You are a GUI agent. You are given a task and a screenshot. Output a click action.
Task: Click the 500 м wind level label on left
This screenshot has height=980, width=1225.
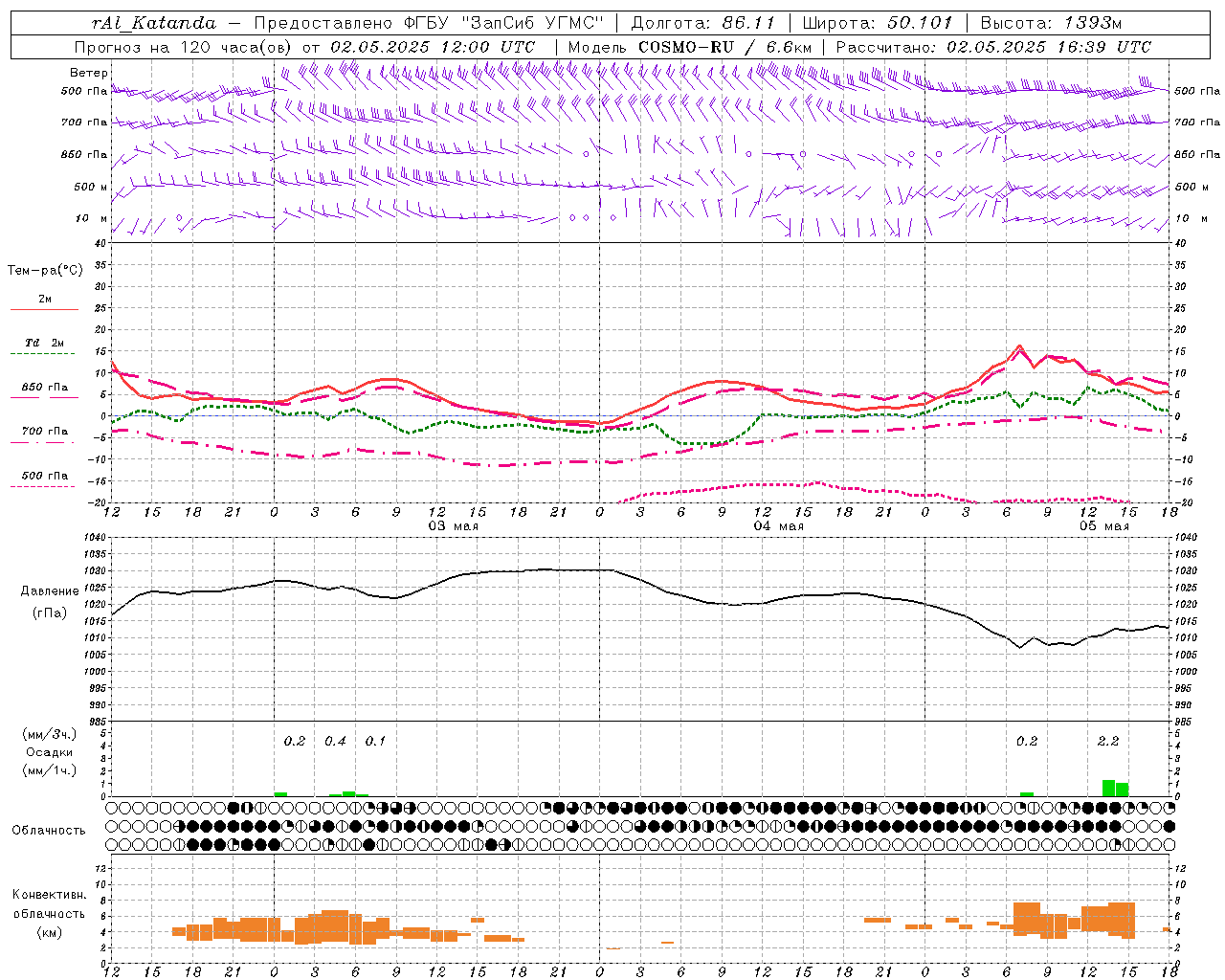91,188
